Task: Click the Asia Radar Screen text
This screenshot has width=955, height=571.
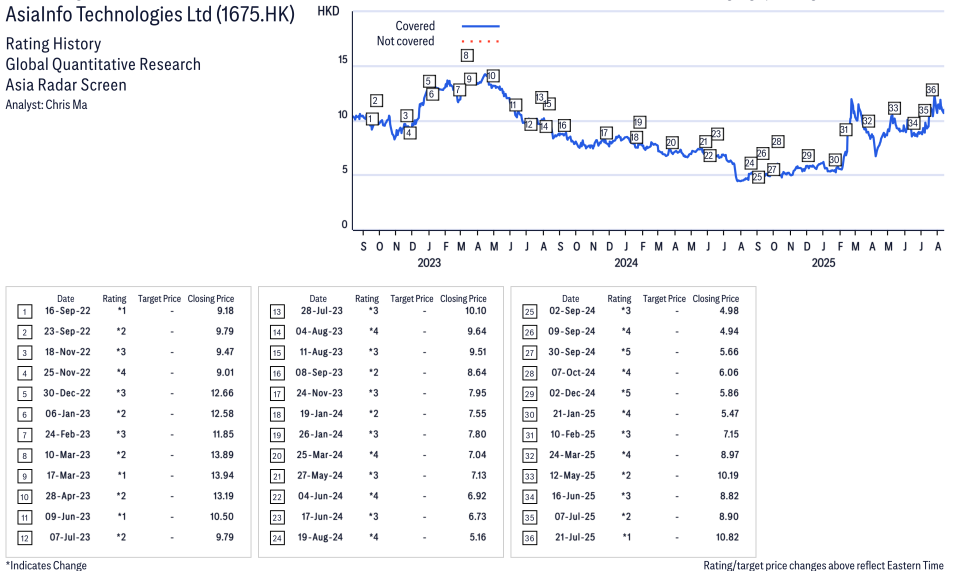Action: click(x=66, y=85)
